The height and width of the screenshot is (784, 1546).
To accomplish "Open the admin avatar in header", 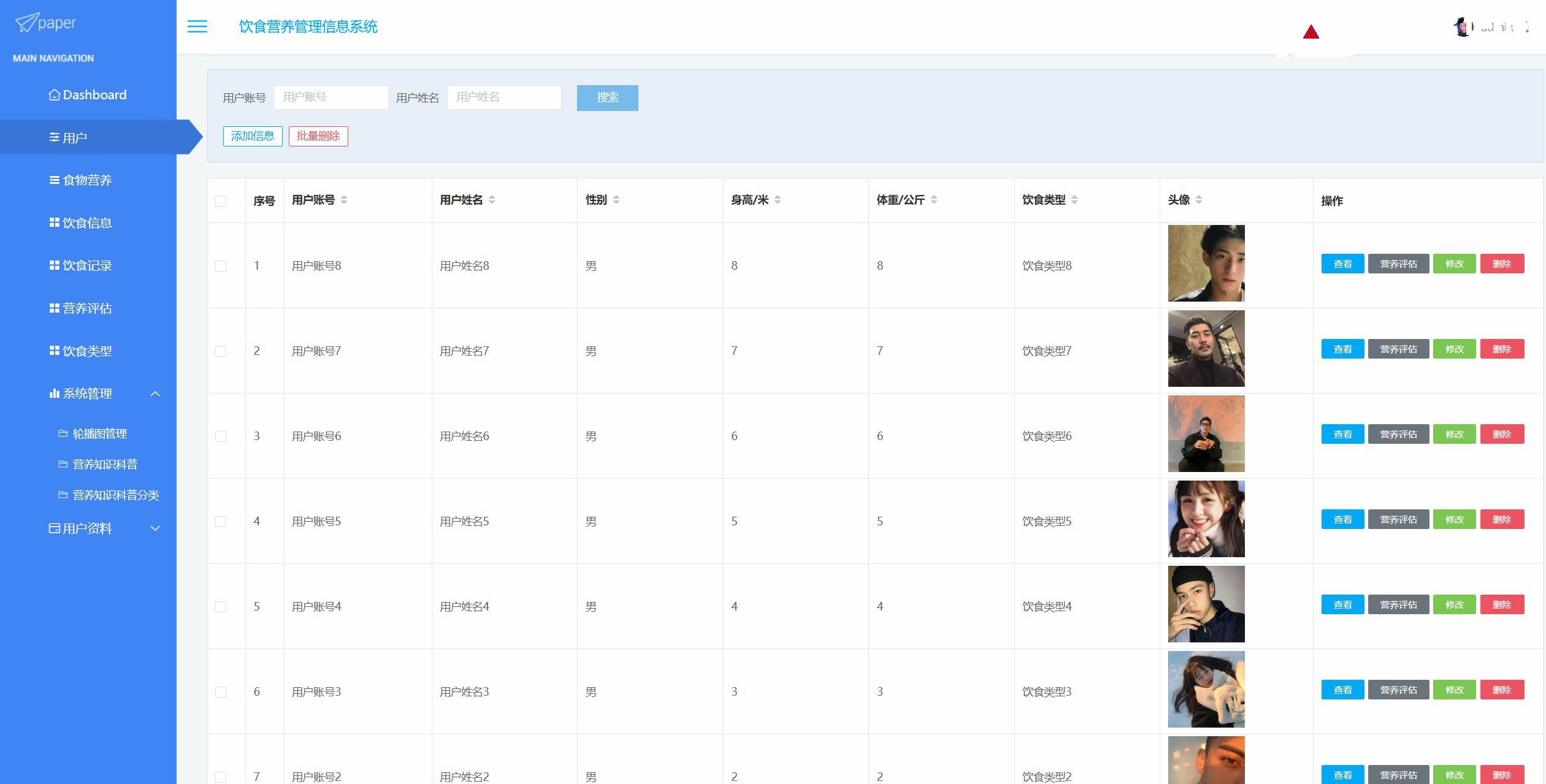I will [x=1463, y=27].
